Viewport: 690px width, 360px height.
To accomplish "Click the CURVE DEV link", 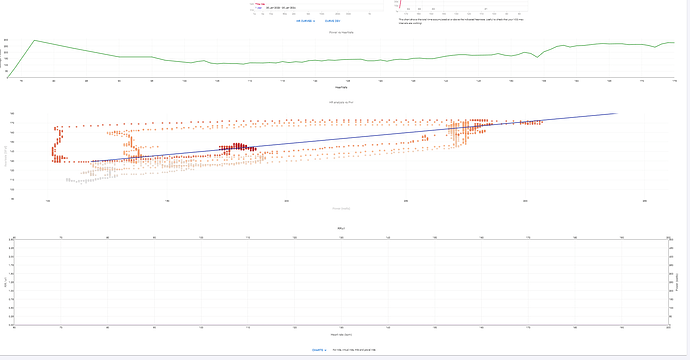I will click(332, 21).
